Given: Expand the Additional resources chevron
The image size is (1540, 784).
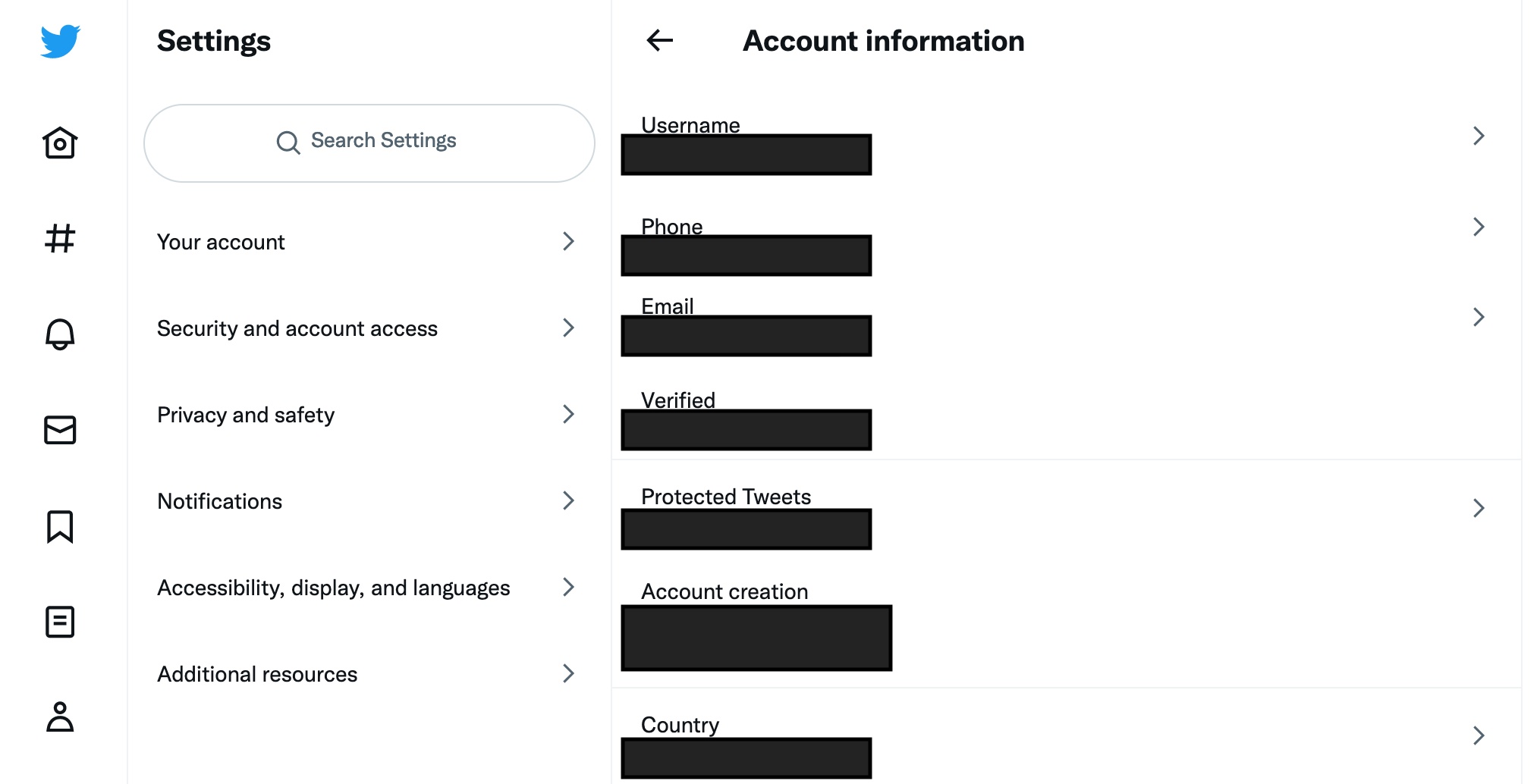Looking at the screenshot, I should pyautogui.click(x=568, y=673).
